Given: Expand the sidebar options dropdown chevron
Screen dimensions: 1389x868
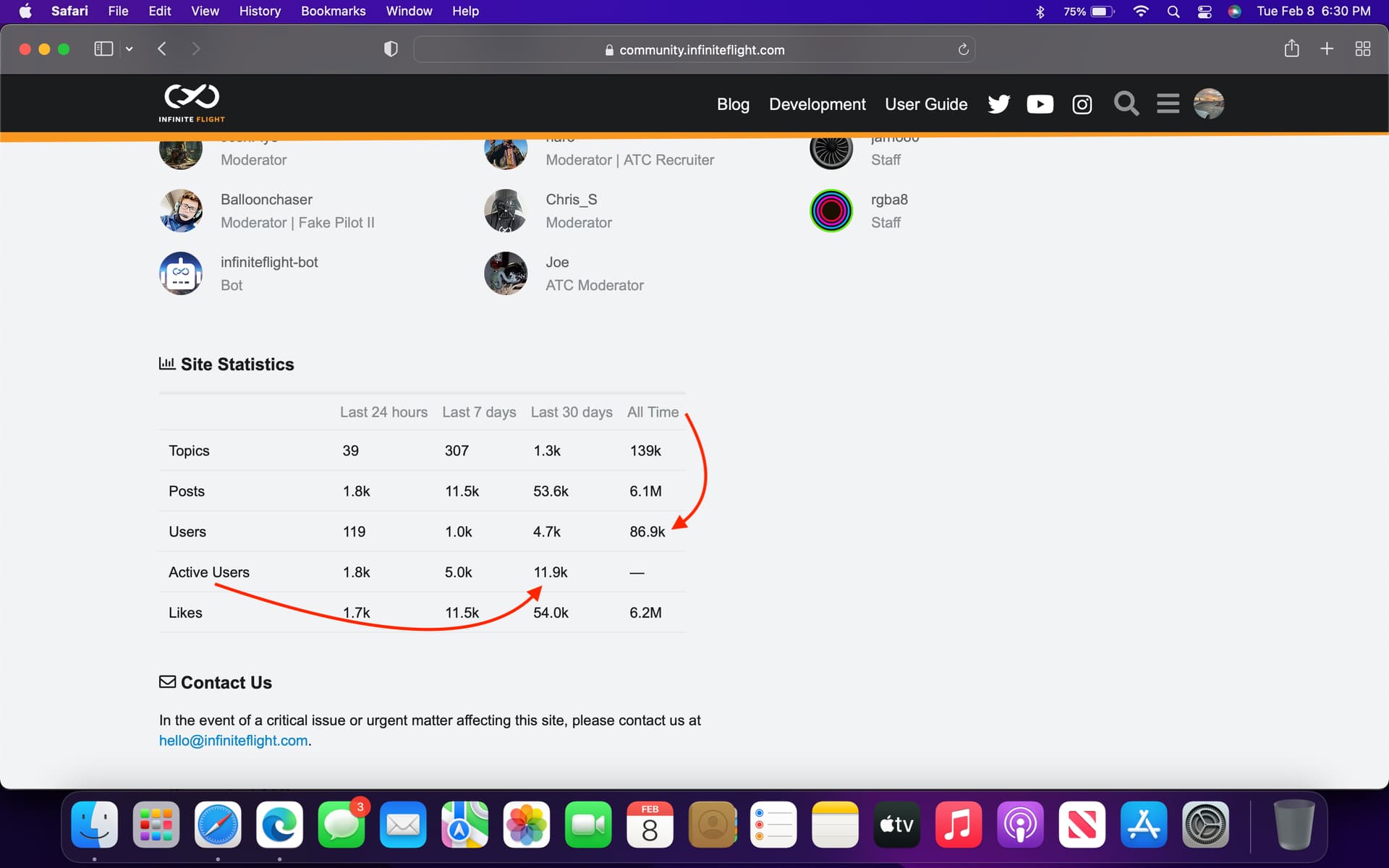Looking at the screenshot, I should (129, 49).
